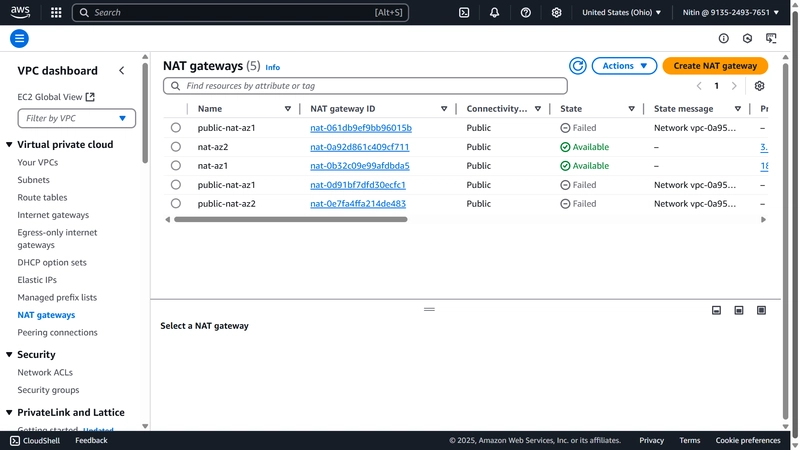Open Cookie preferences in the footer
This screenshot has height=450, width=800.
[748, 440]
